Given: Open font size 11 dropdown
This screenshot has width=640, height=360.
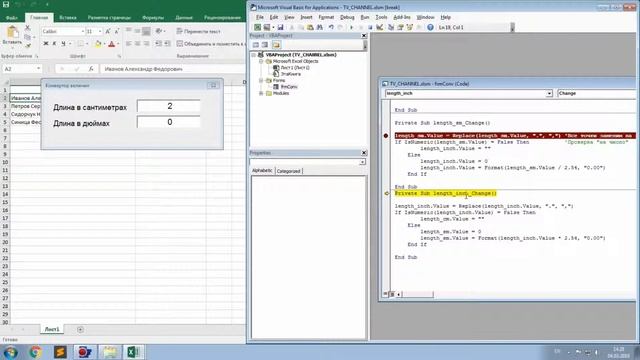Looking at the screenshot, I should 100,31.
